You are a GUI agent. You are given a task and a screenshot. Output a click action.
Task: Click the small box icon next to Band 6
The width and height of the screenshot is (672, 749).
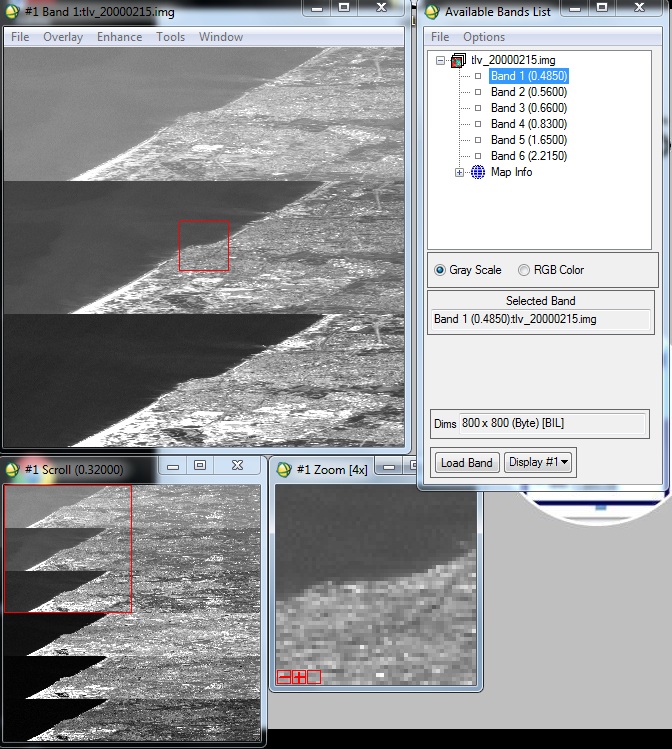[x=478, y=156]
